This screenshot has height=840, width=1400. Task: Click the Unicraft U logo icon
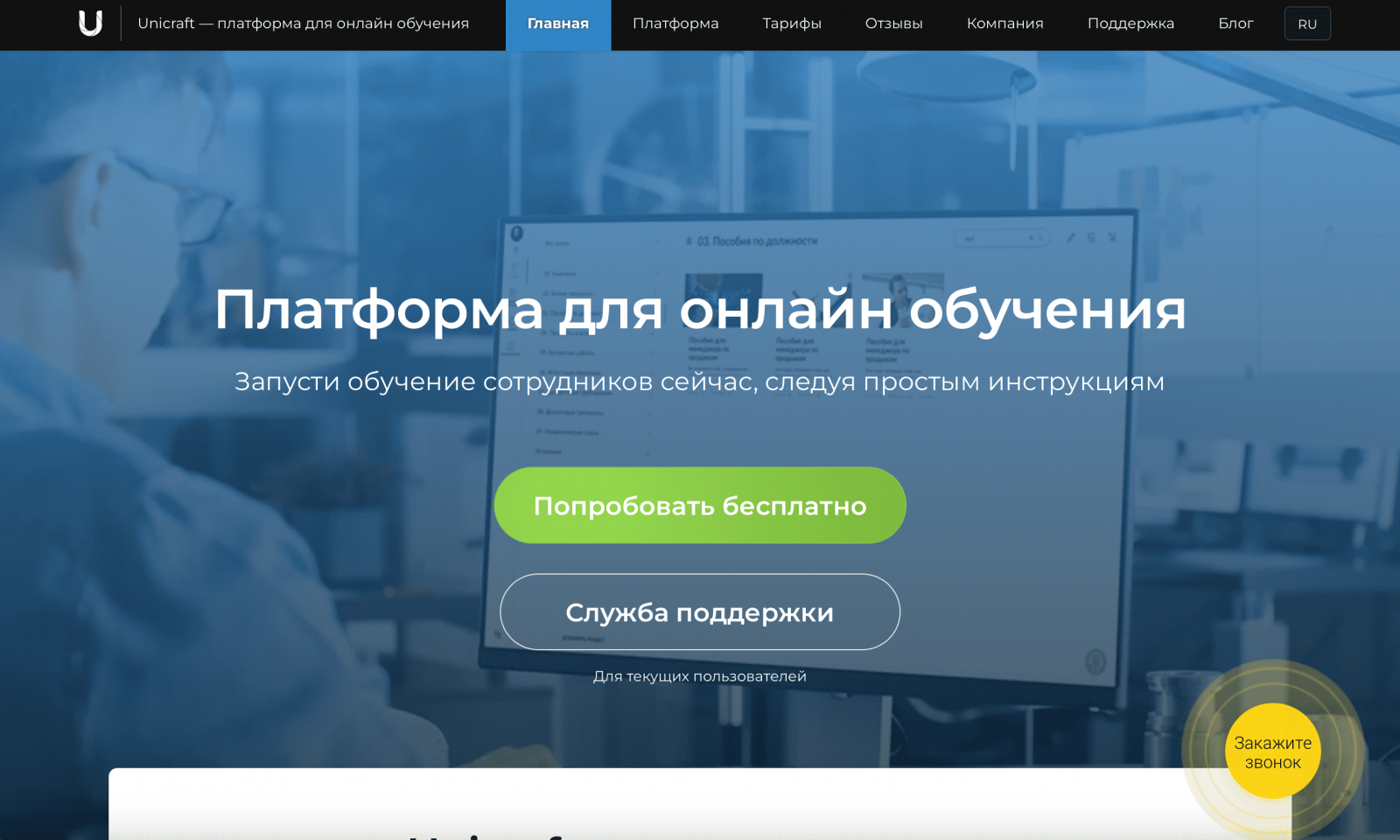(90, 24)
